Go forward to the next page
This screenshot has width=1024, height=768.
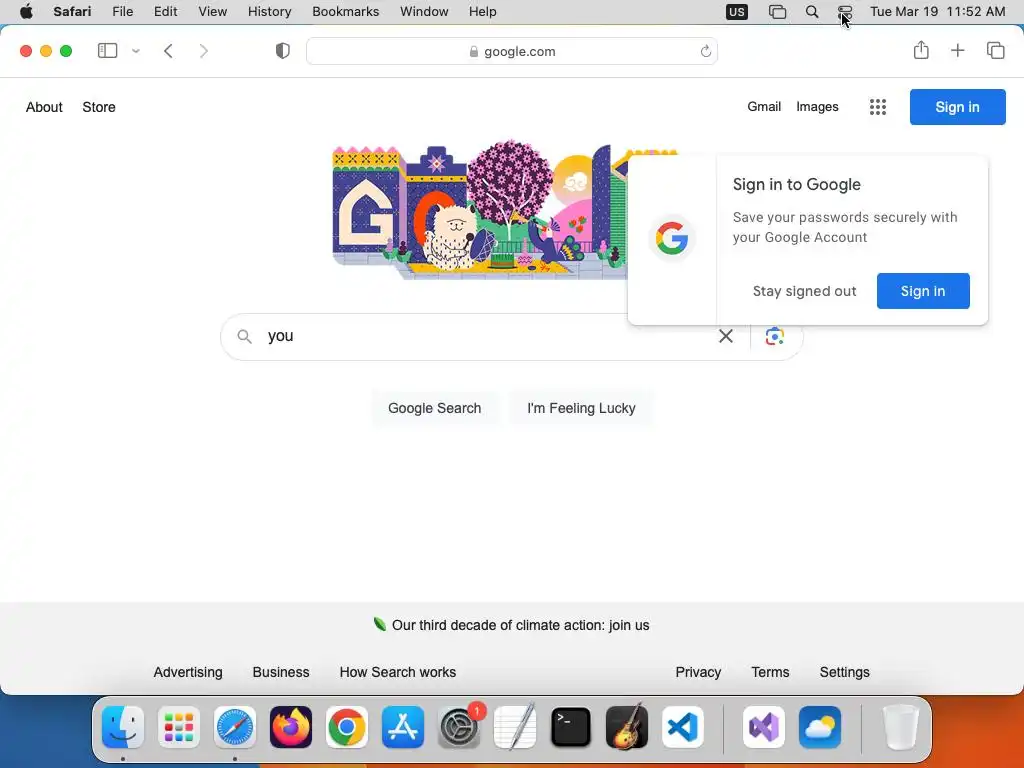(x=204, y=51)
